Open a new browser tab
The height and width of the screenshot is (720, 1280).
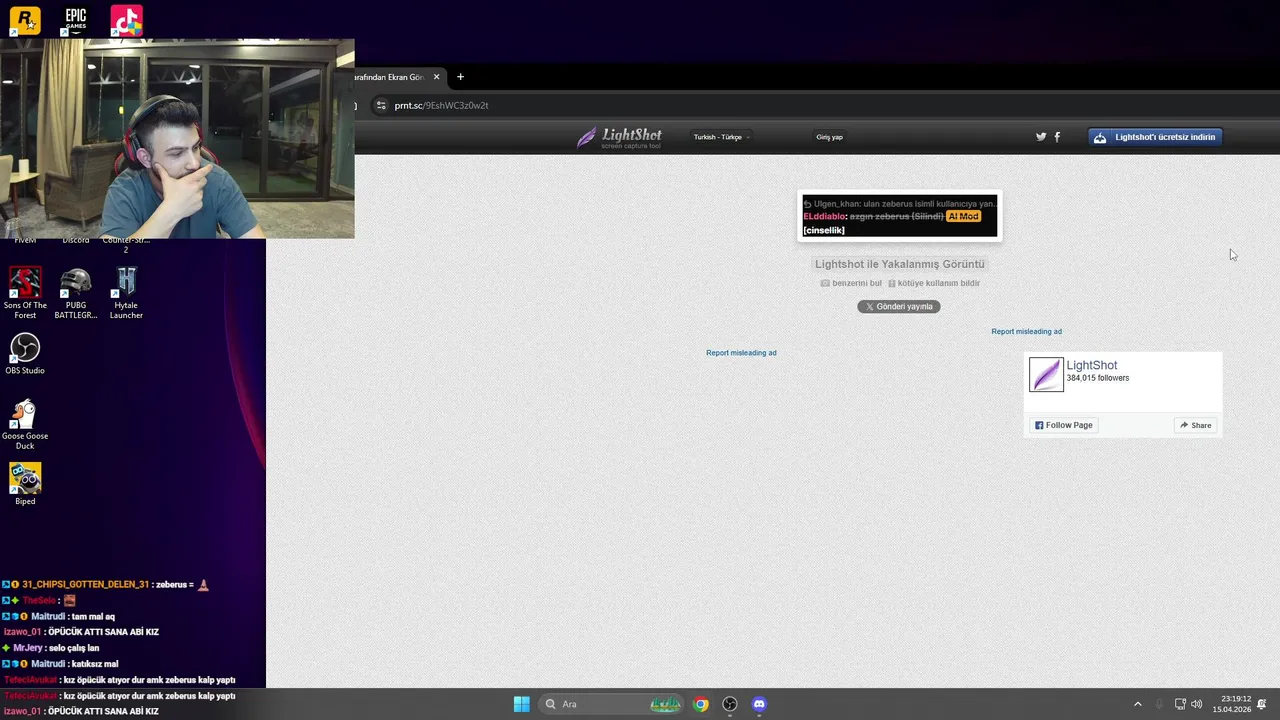tap(460, 77)
